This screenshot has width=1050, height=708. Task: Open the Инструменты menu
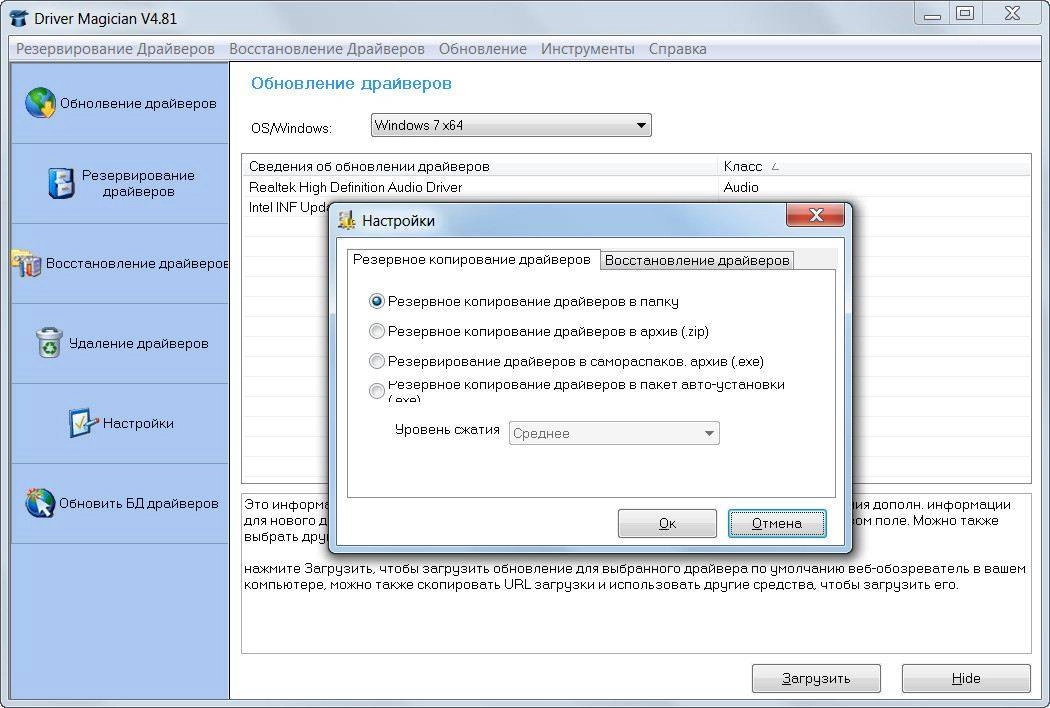pyautogui.click(x=587, y=49)
